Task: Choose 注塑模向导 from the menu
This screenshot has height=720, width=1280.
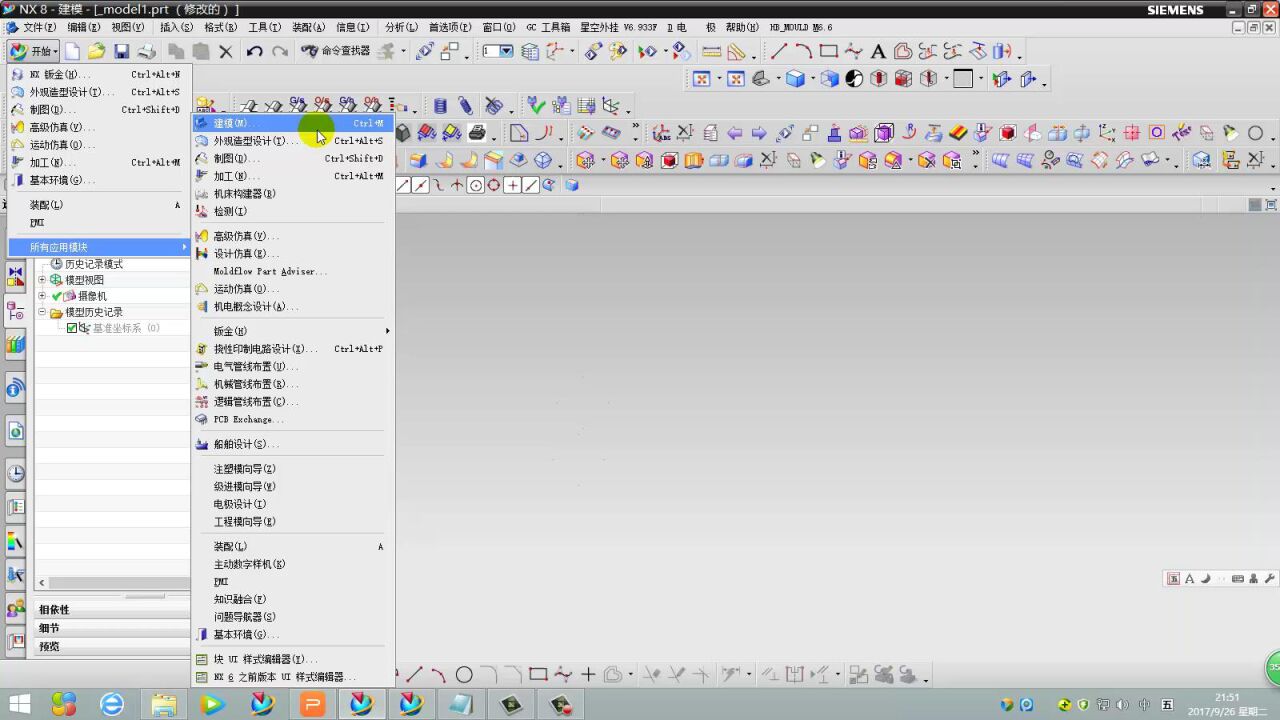Action: (245, 469)
